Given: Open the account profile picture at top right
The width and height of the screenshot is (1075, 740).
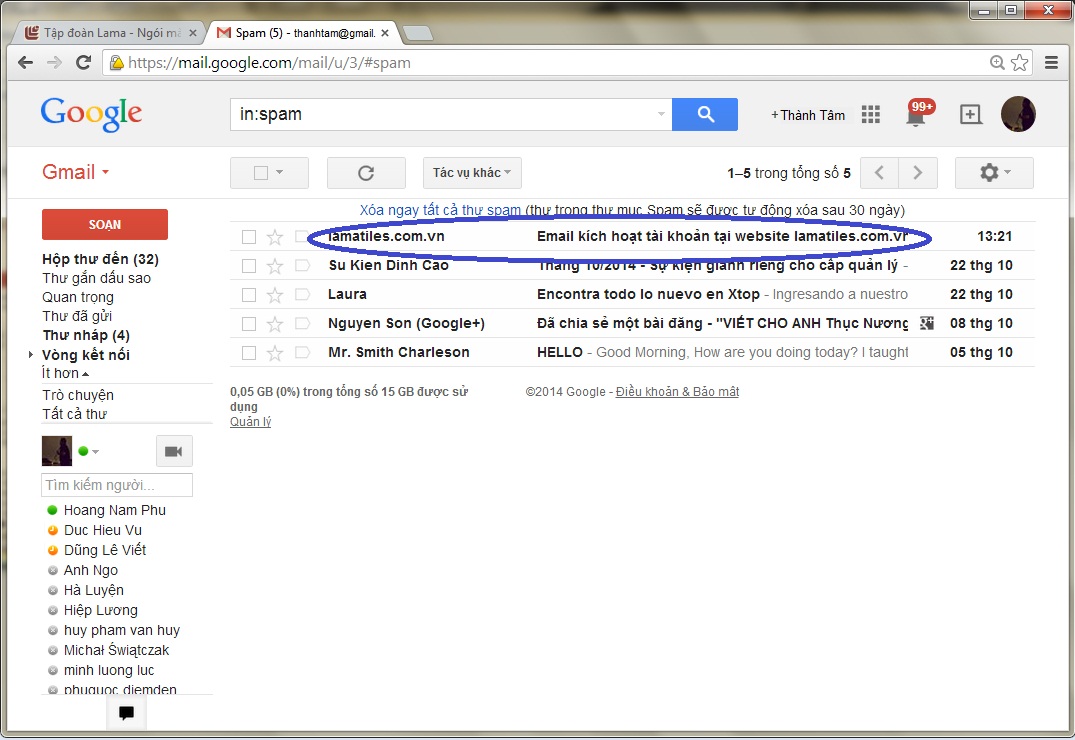Looking at the screenshot, I should [1018, 114].
